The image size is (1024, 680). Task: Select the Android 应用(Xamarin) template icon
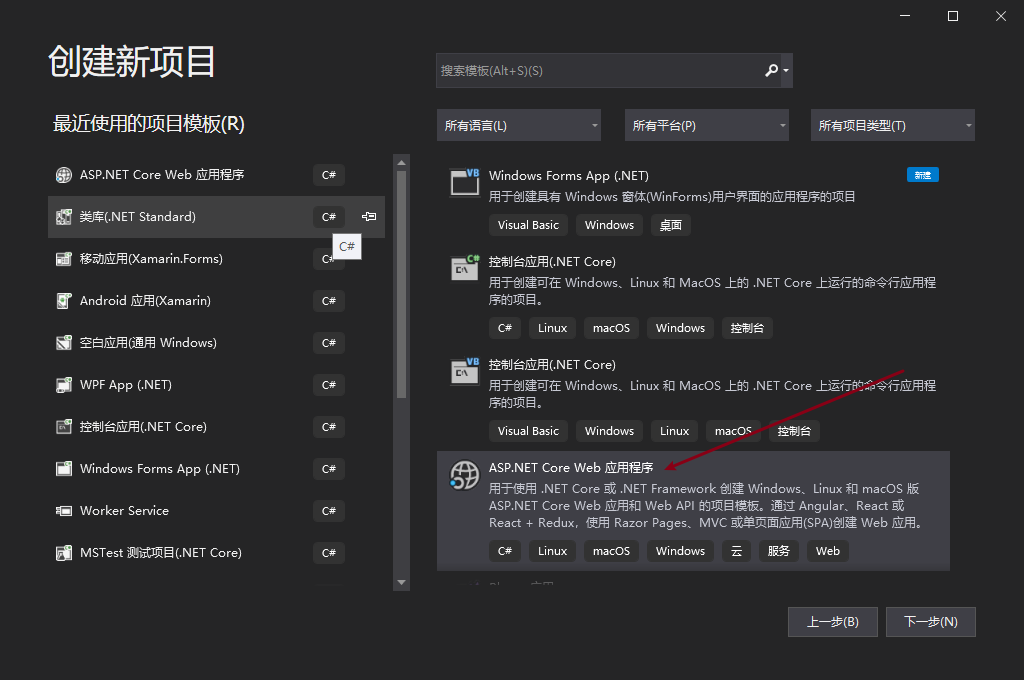pos(64,301)
